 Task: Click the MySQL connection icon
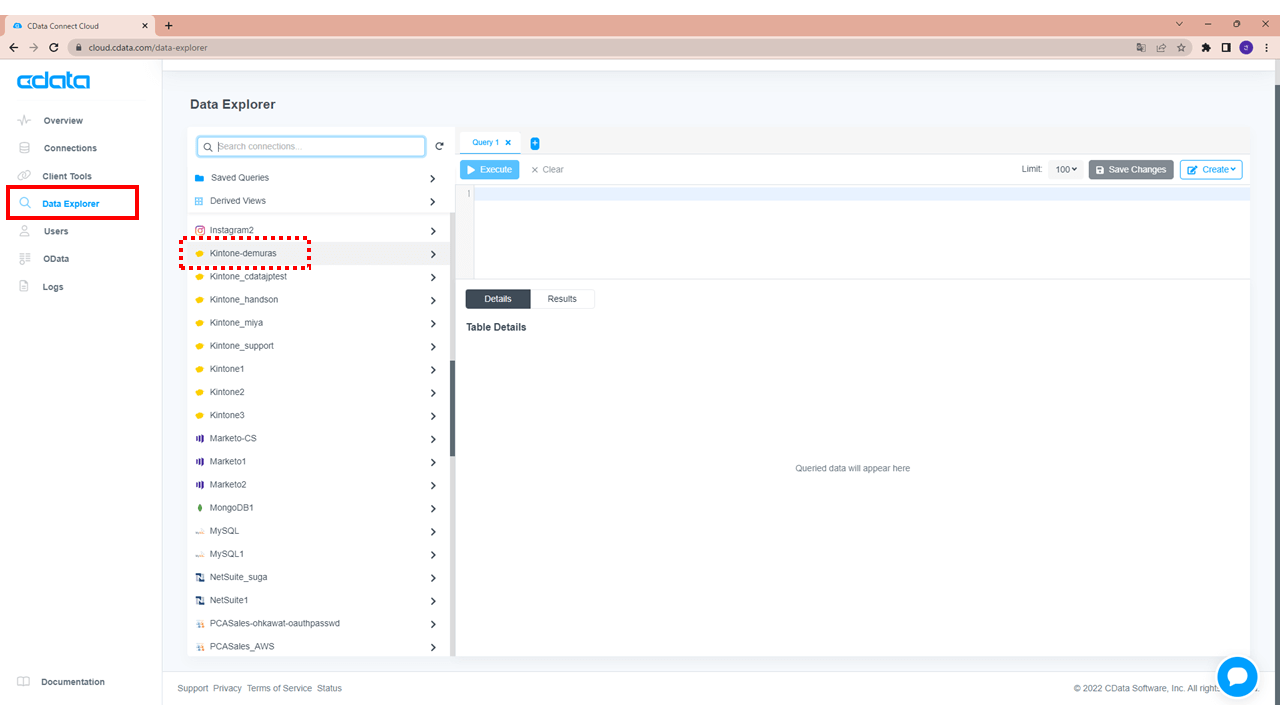point(200,531)
